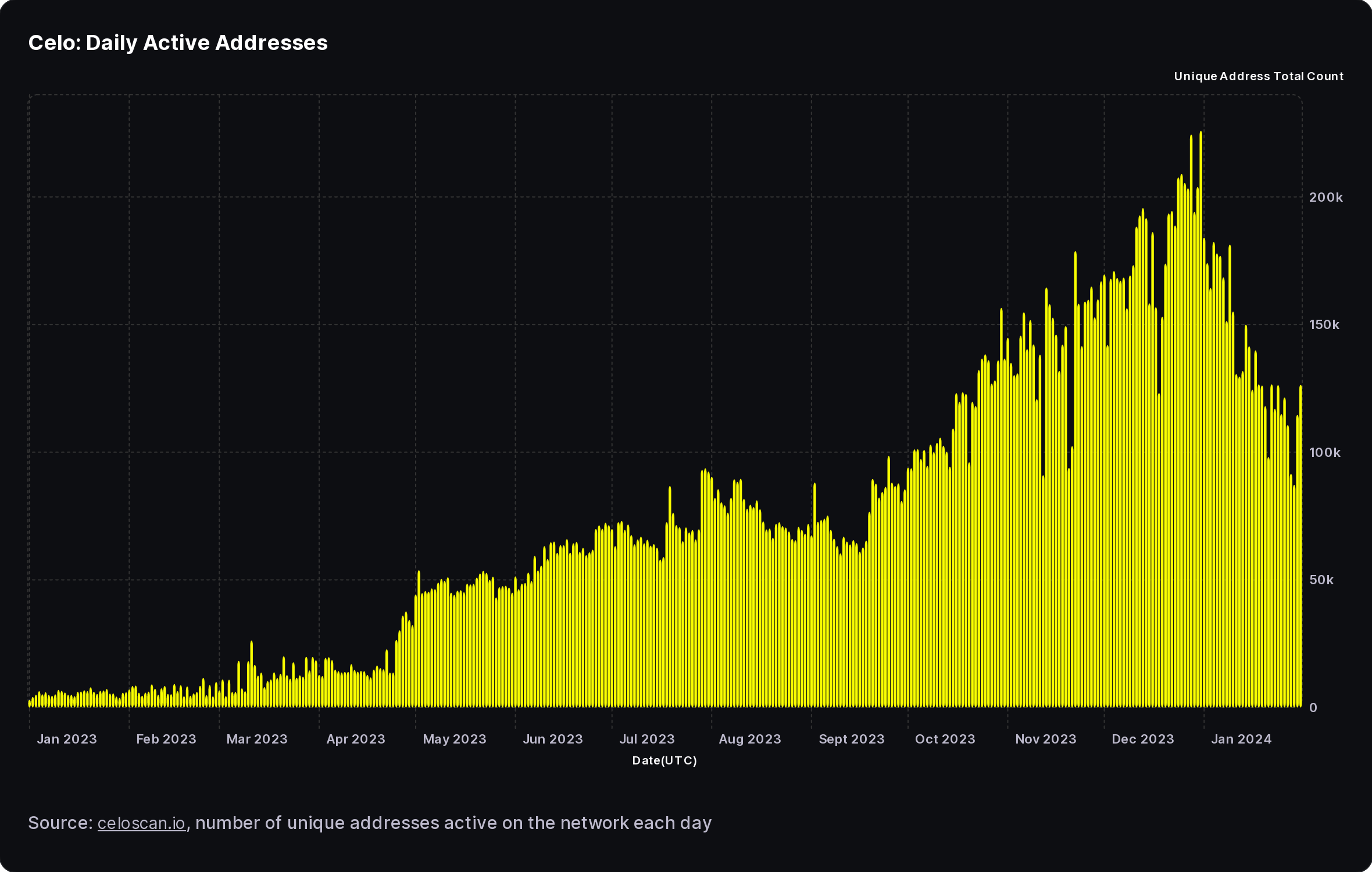
Task: Click the 'Jan 2024' x-axis label
Action: click(x=1241, y=739)
